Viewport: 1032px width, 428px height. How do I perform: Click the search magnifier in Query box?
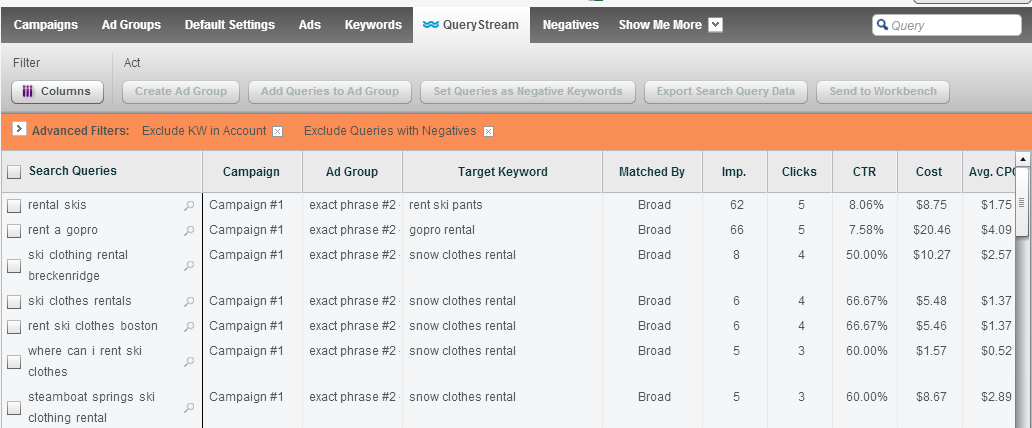click(x=881, y=25)
